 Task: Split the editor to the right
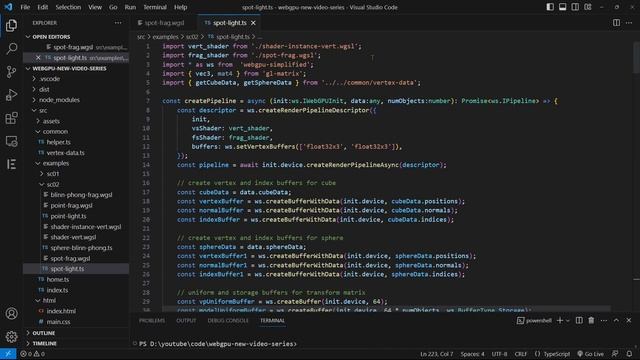coord(616,23)
